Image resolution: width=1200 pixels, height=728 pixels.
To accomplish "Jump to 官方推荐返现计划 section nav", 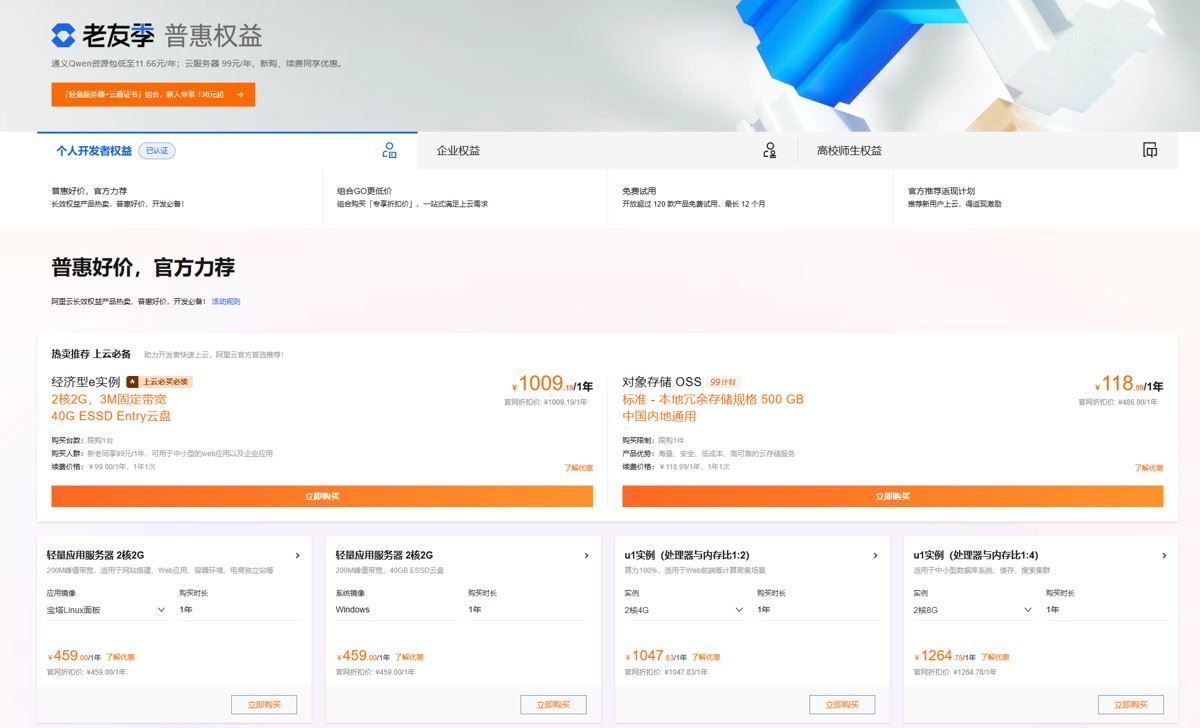I will click(x=1035, y=197).
